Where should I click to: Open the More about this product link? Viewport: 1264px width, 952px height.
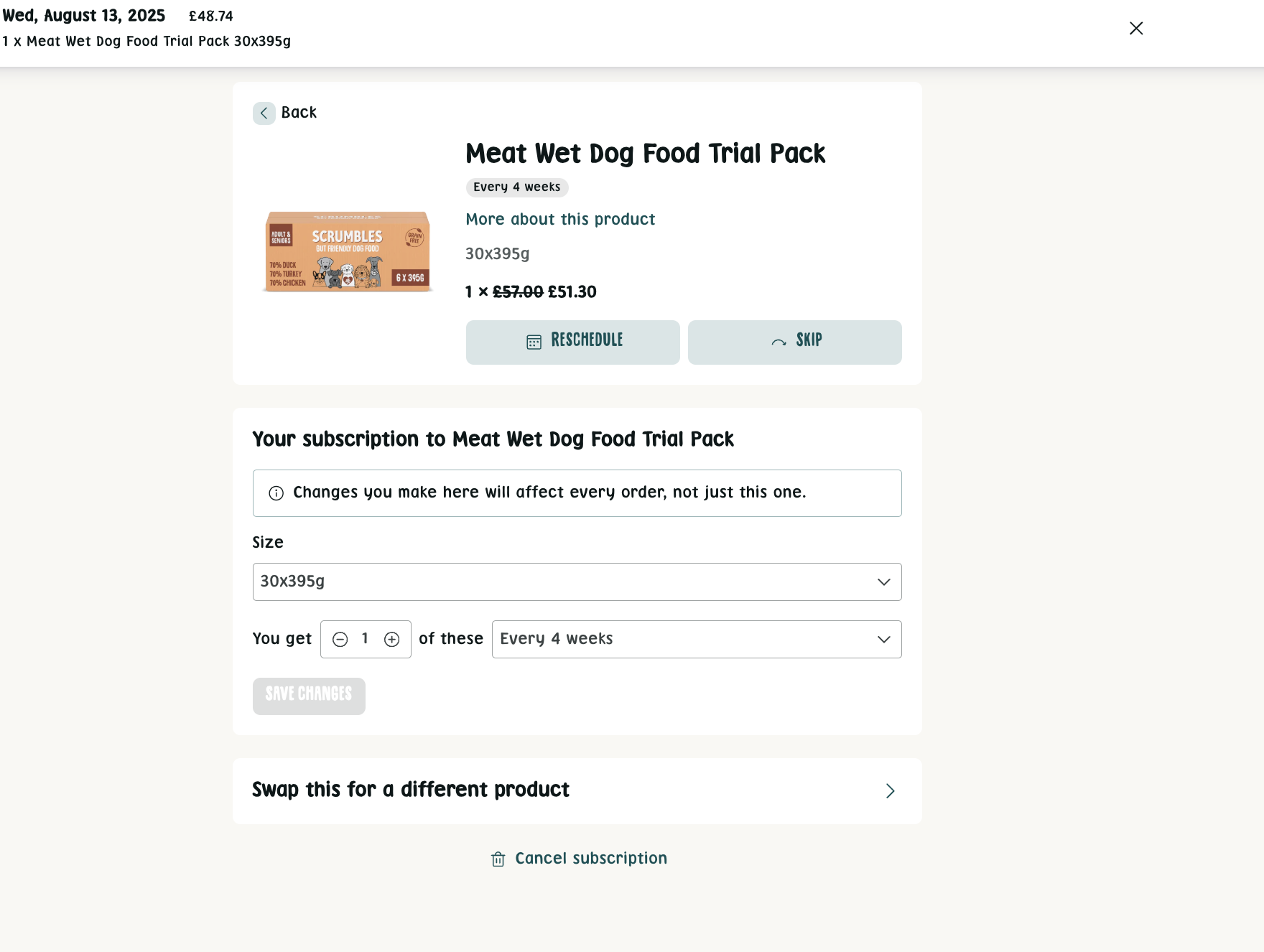tap(560, 220)
